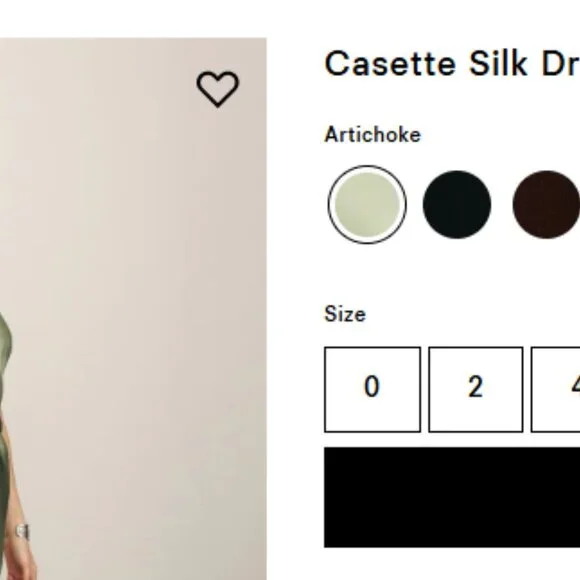The image size is (580, 580).
Task: Click the Size label above the boxes
Action: 345,314
